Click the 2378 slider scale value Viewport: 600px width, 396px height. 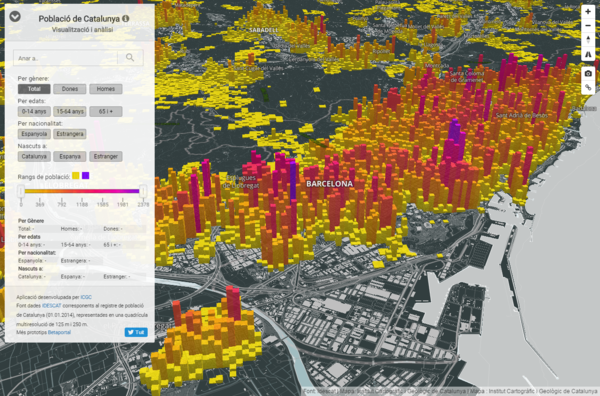point(143,205)
